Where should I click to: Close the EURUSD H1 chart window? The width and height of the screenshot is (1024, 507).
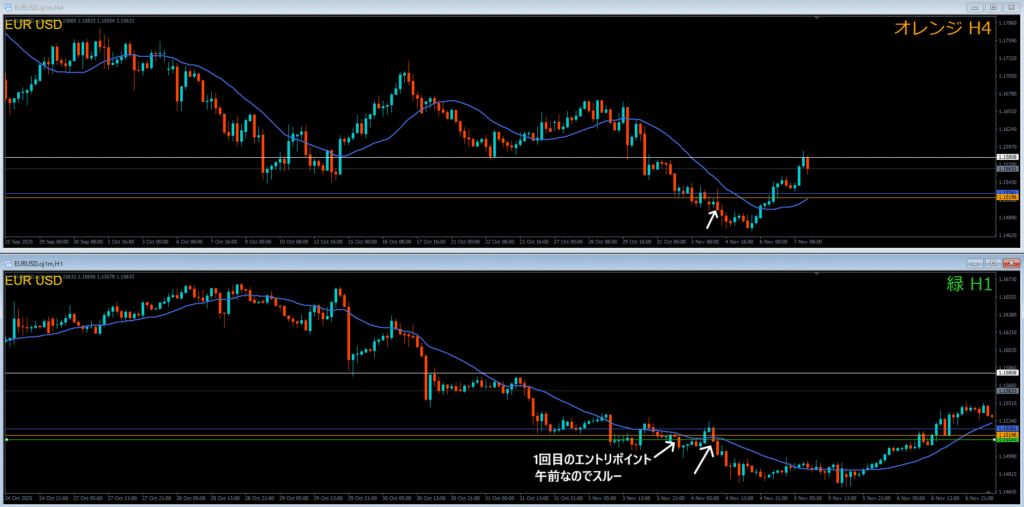tap(1010, 263)
